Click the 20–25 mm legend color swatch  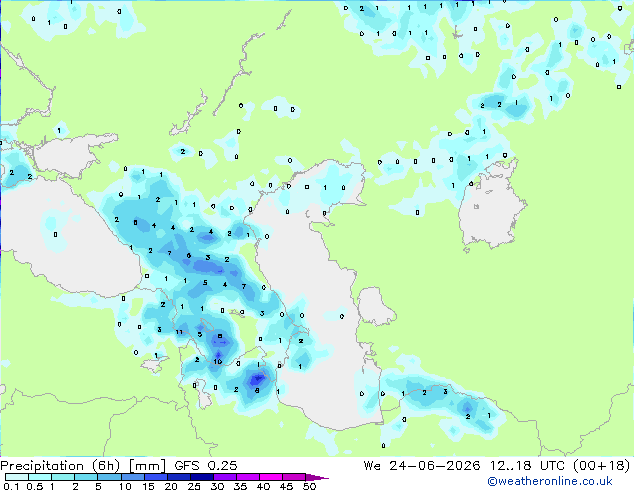point(178,477)
